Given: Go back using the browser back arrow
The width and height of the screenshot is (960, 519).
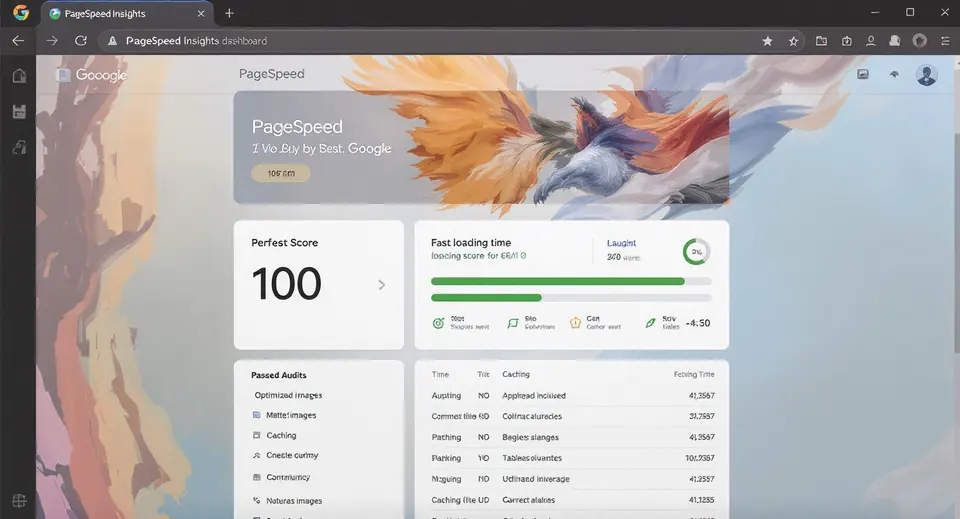Looking at the screenshot, I should click(x=18, y=40).
